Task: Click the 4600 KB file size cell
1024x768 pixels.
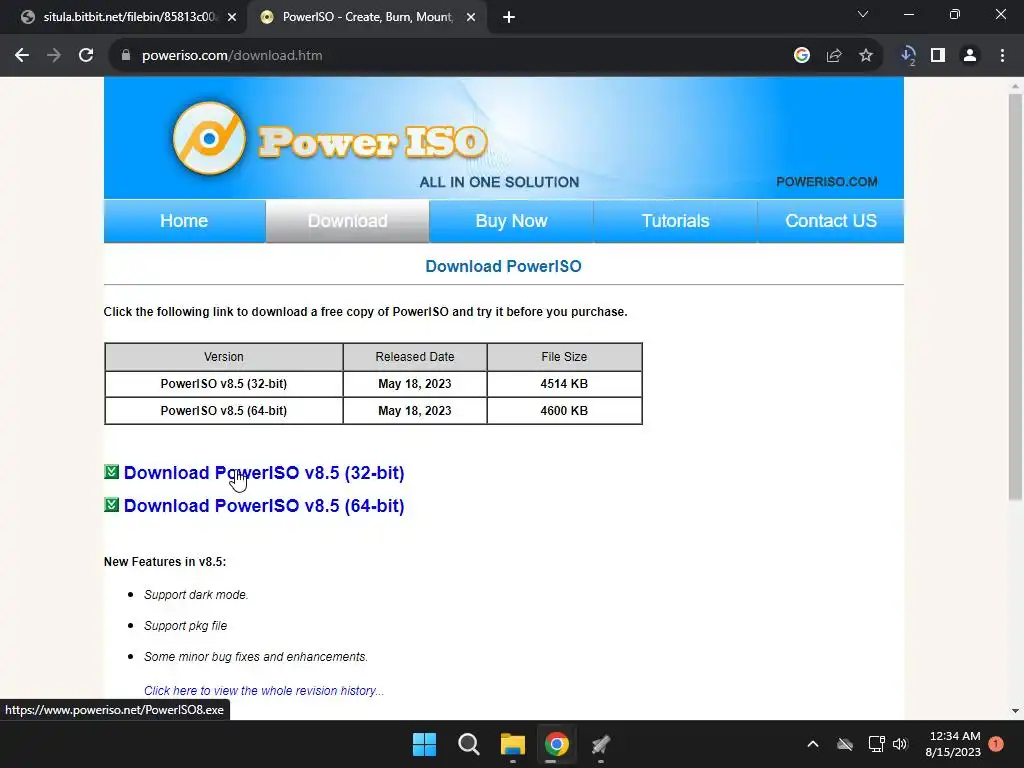Action: (x=564, y=411)
